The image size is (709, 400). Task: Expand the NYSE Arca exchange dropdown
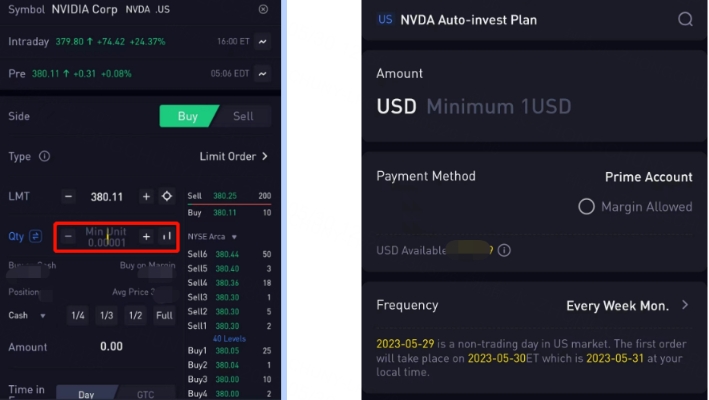212,237
